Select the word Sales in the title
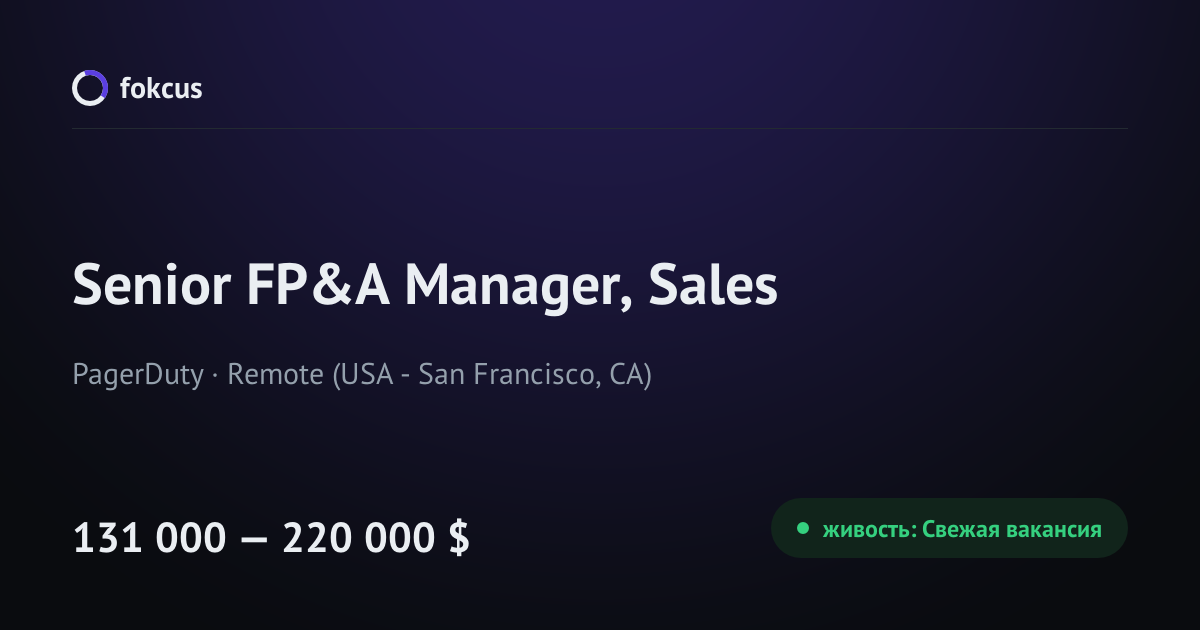This screenshot has width=1200, height=630. coord(713,286)
